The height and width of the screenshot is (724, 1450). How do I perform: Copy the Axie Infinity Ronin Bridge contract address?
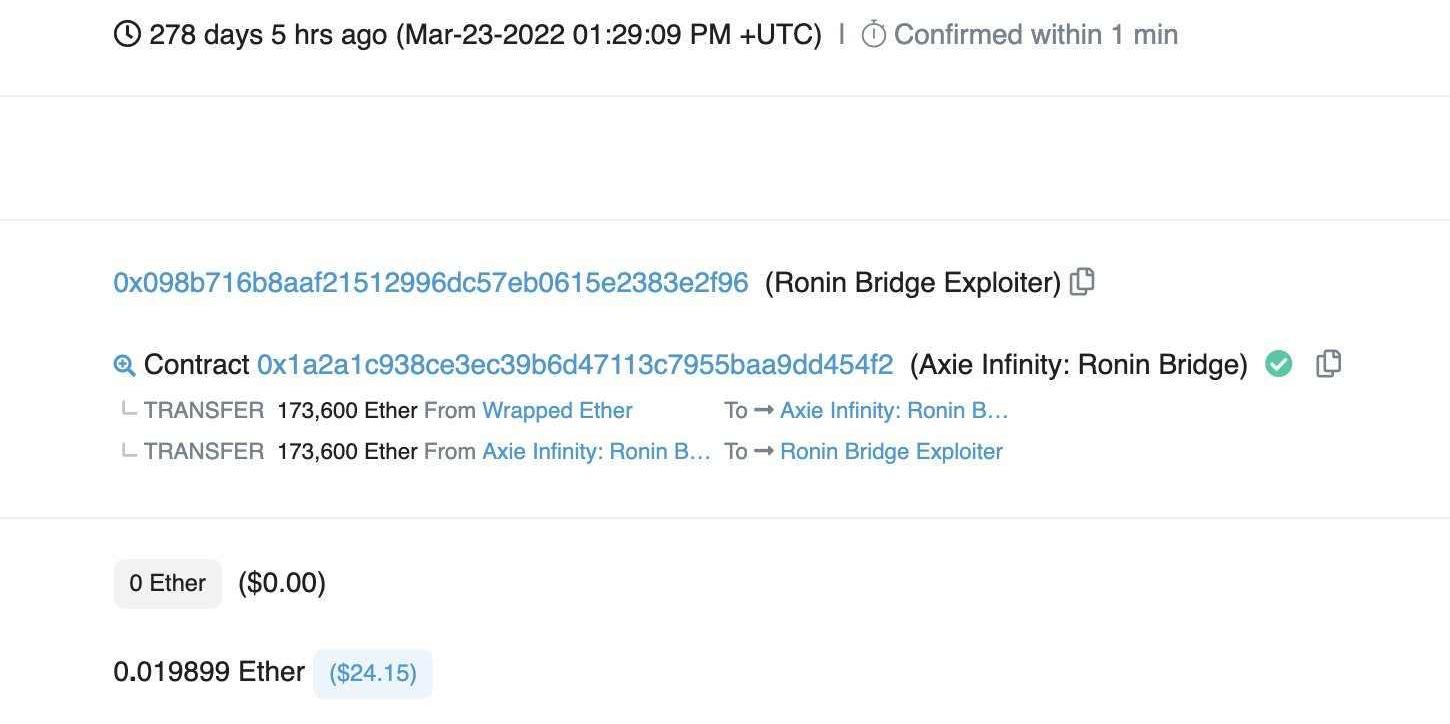[x=1328, y=364]
